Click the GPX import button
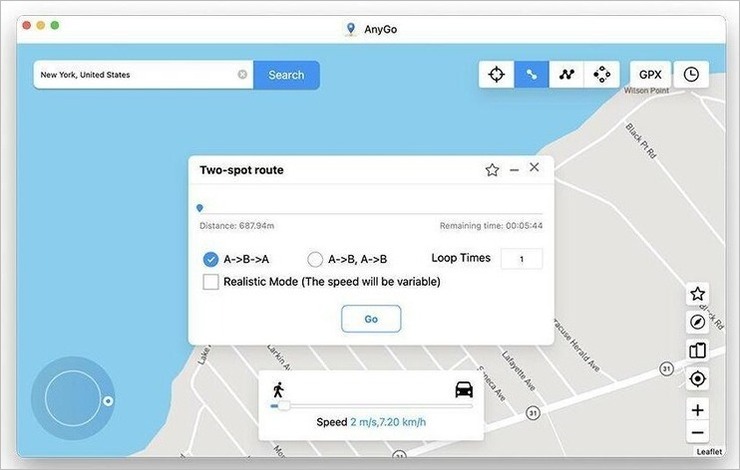Image resolution: width=740 pixels, height=470 pixels. 650,75
